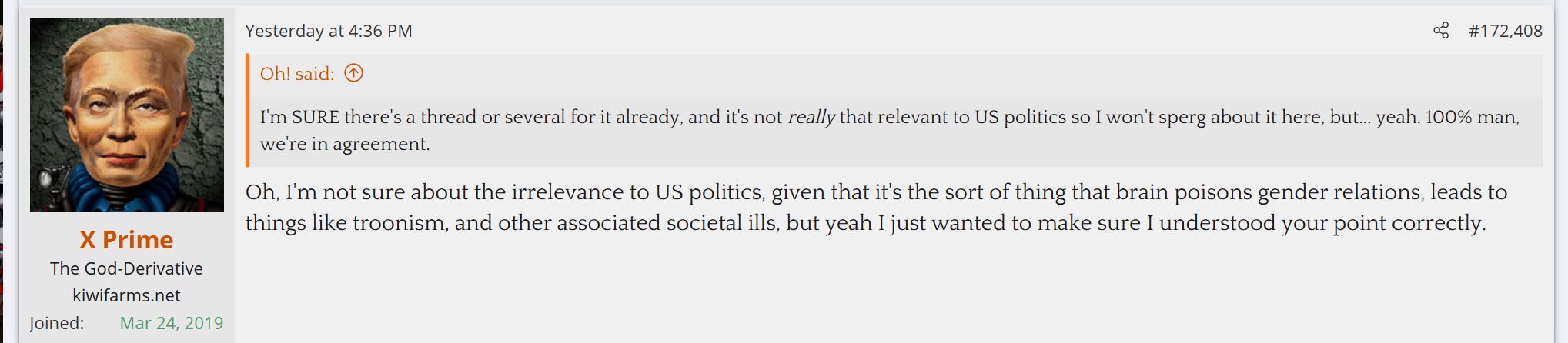Click the share icon beside the post number
Image resolution: width=1568 pixels, height=343 pixels.
pyautogui.click(x=1440, y=31)
